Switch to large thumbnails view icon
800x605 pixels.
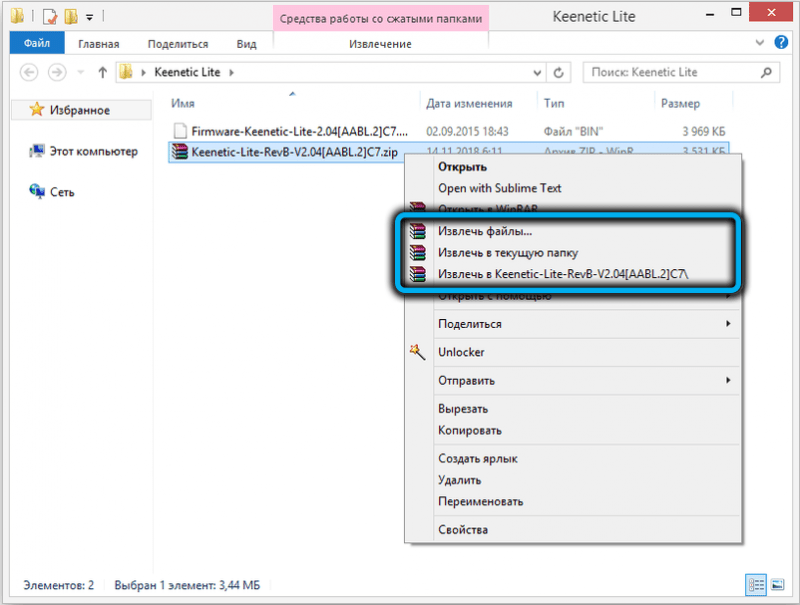778,585
